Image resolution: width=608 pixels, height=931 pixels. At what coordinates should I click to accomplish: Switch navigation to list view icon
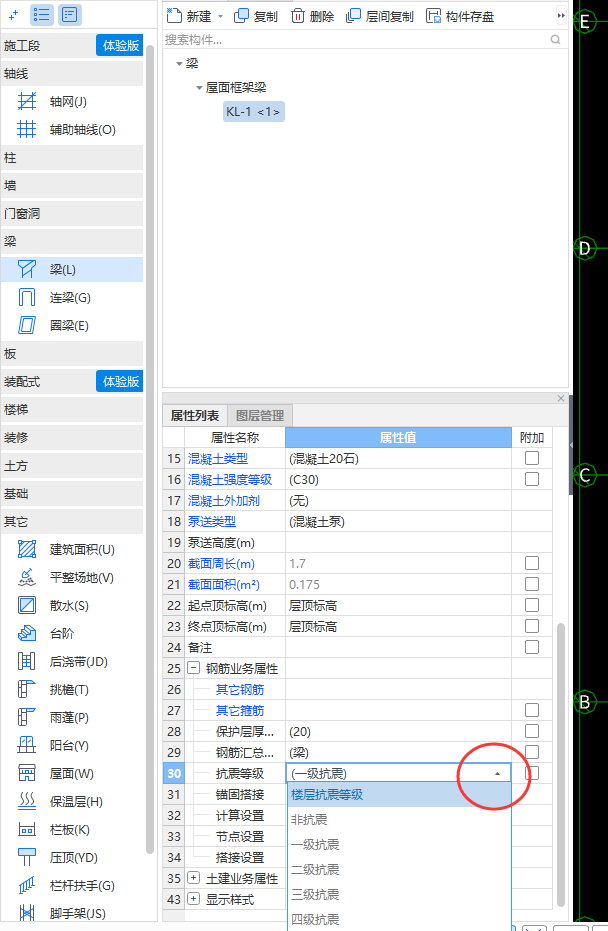tap(42, 15)
